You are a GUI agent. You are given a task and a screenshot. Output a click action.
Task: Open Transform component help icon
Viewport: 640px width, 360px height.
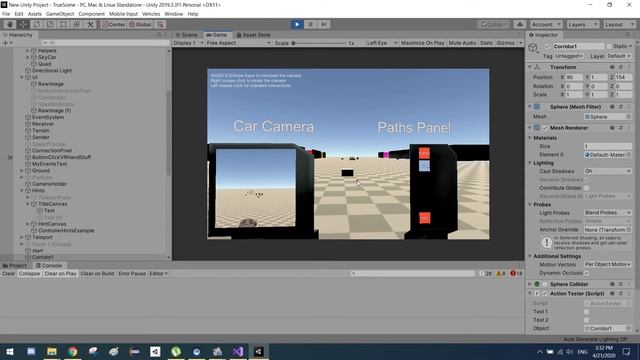[x=612, y=67]
